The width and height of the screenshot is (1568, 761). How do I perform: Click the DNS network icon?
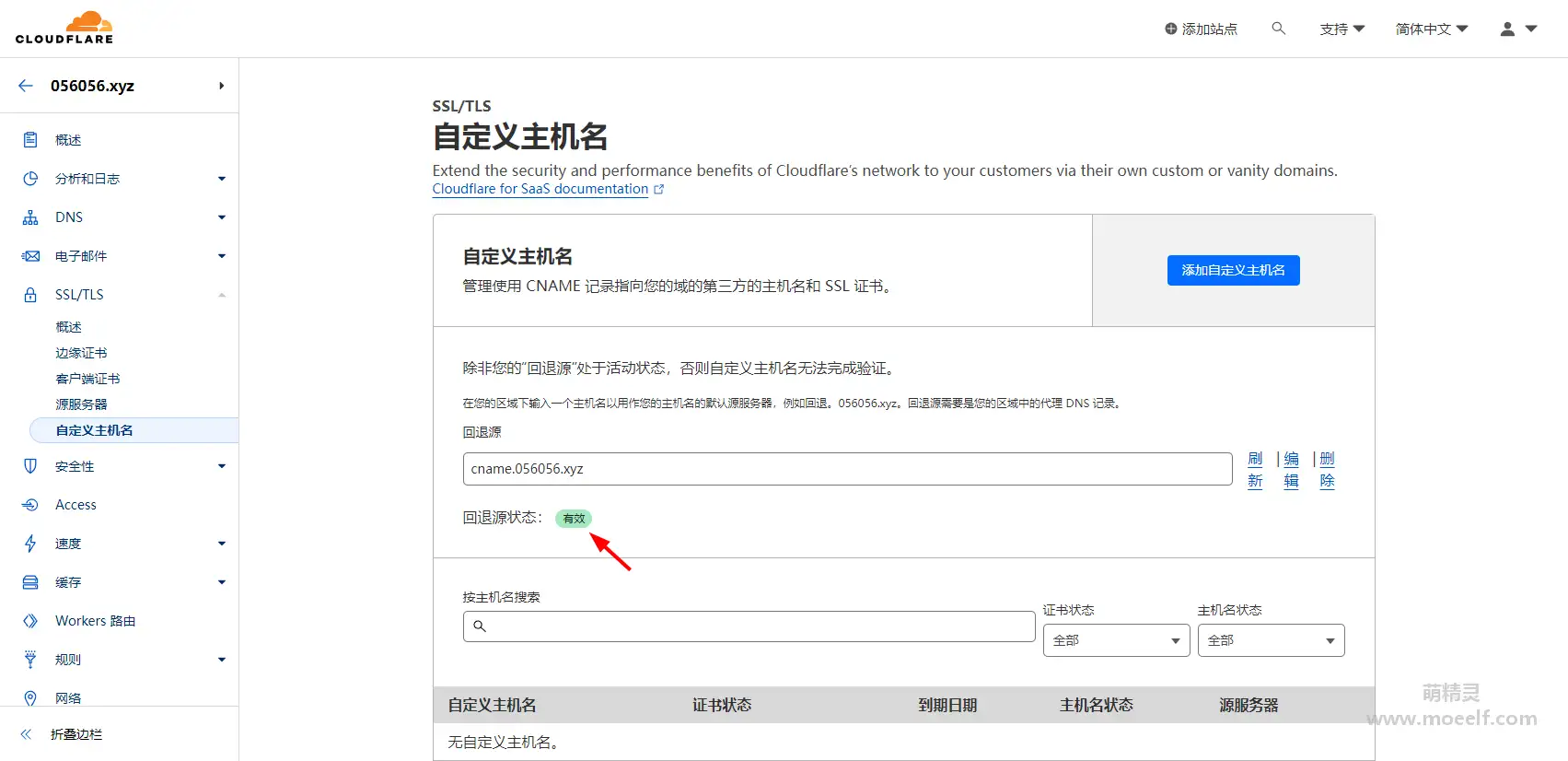30,217
